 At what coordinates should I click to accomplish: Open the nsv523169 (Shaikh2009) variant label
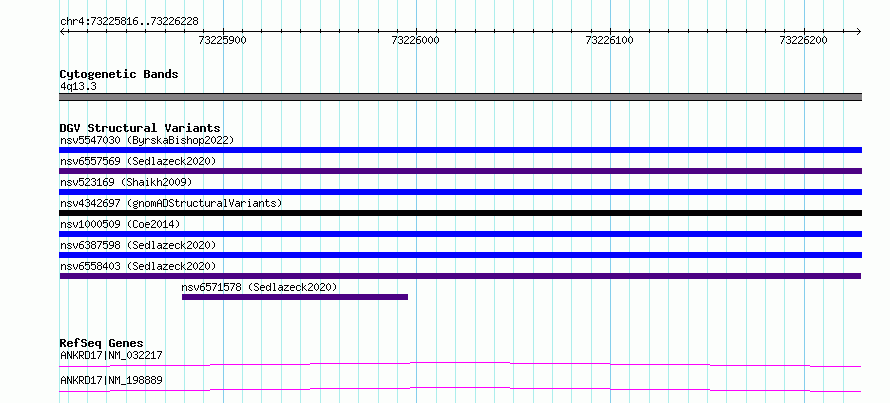point(126,182)
